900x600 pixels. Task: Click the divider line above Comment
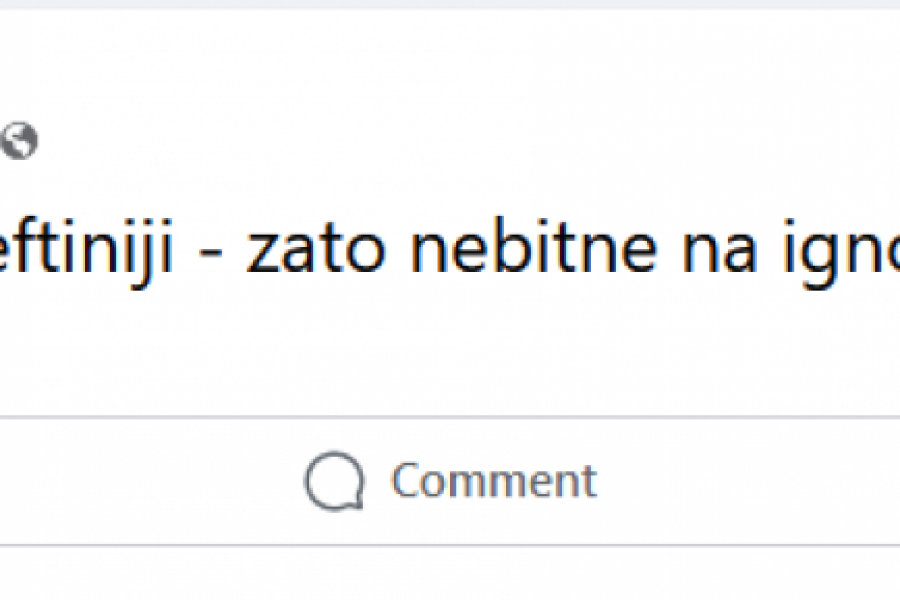450,416
